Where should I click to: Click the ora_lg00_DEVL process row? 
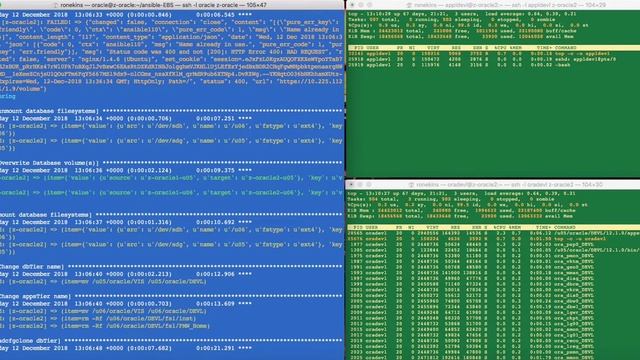(471, 324)
